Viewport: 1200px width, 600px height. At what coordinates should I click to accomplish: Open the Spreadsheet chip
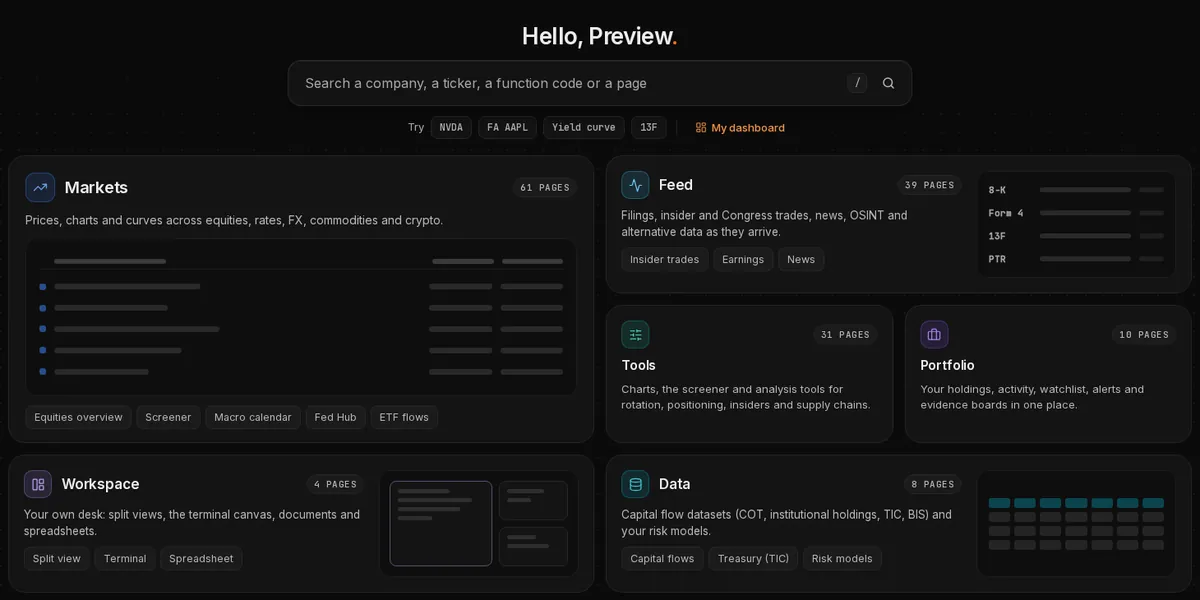[201, 558]
